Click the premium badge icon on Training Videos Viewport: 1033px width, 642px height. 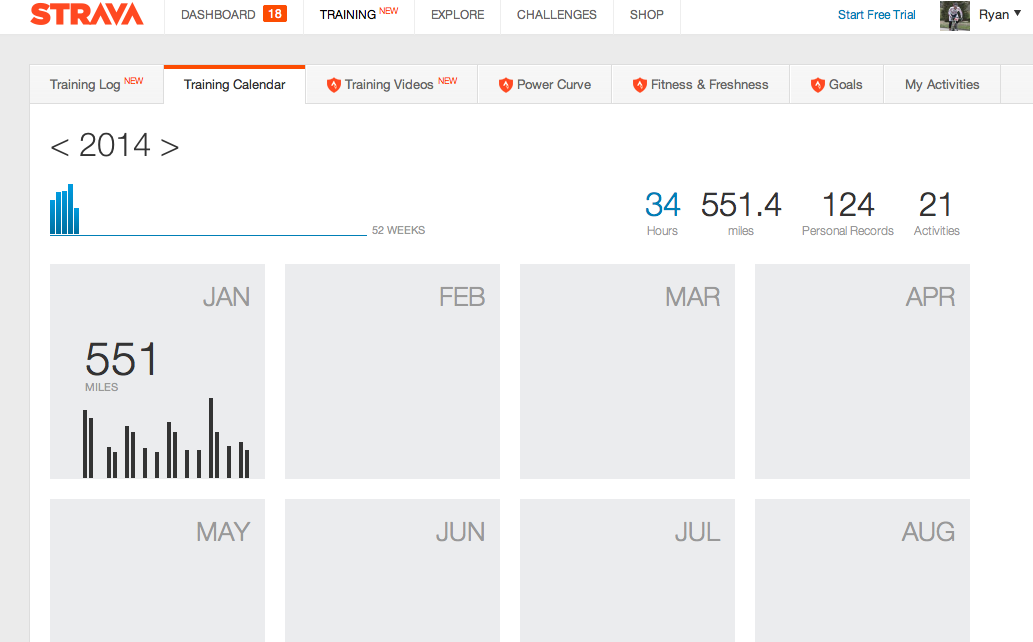[334, 85]
